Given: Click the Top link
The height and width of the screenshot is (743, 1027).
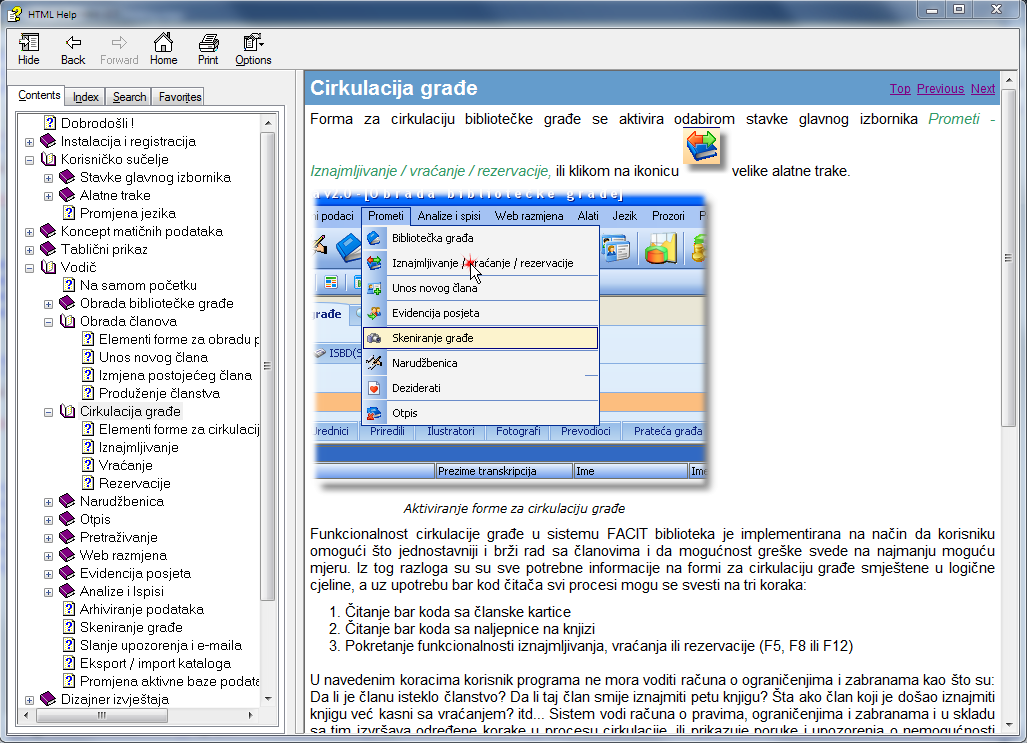Looking at the screenshot, I should tap(900, 89).
